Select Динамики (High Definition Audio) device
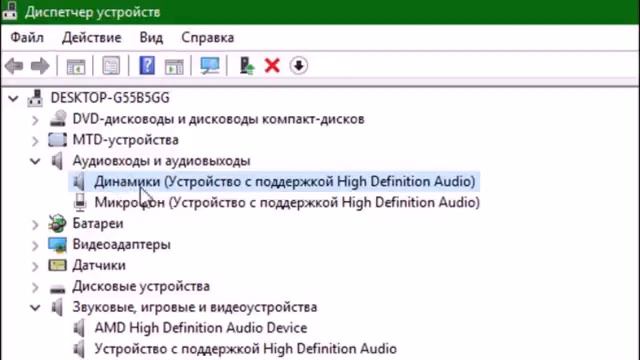Image resolution: width=640 pixels, height=360 pixels. pos(285,182)
